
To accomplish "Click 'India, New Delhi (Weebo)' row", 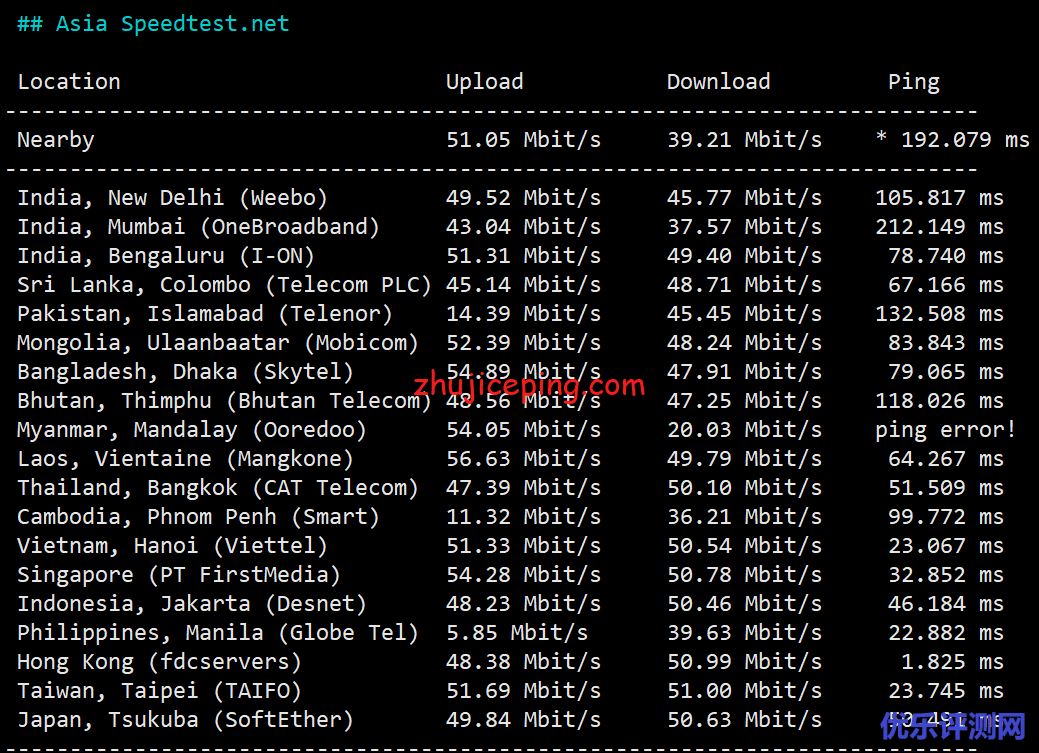I will click(510, 198).
